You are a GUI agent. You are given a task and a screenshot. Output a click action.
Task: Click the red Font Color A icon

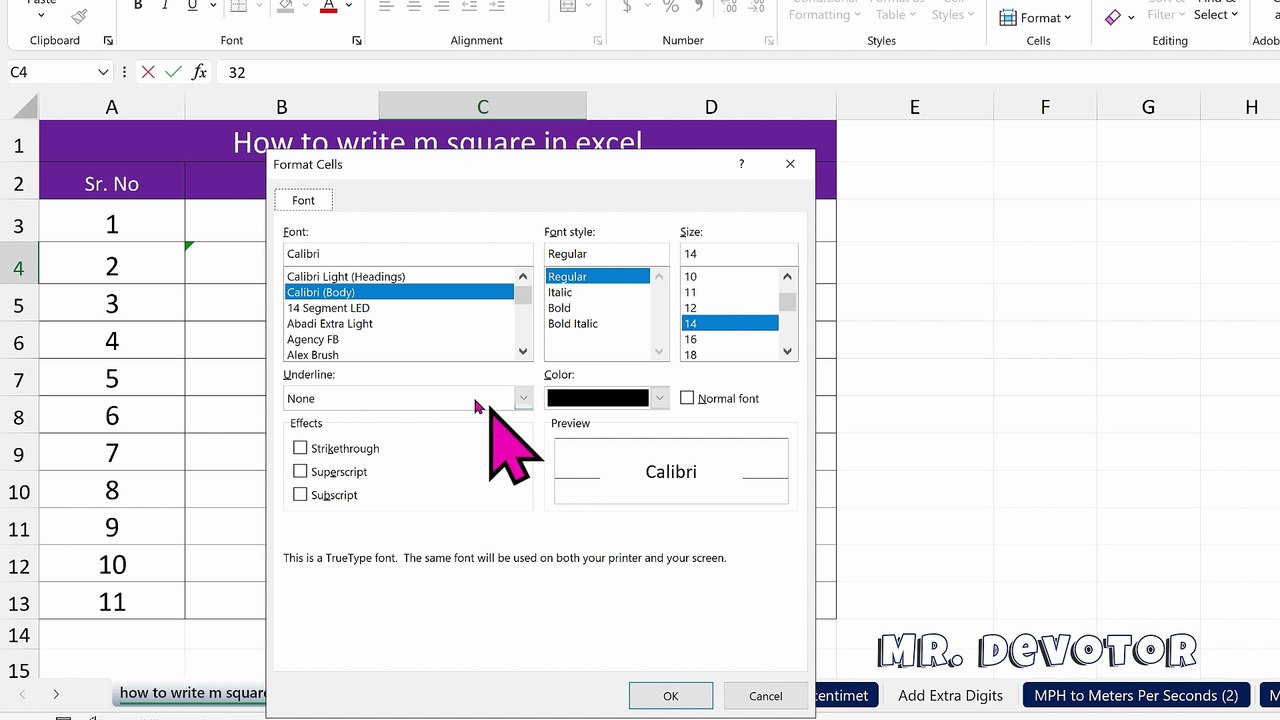tap(328, 6)
